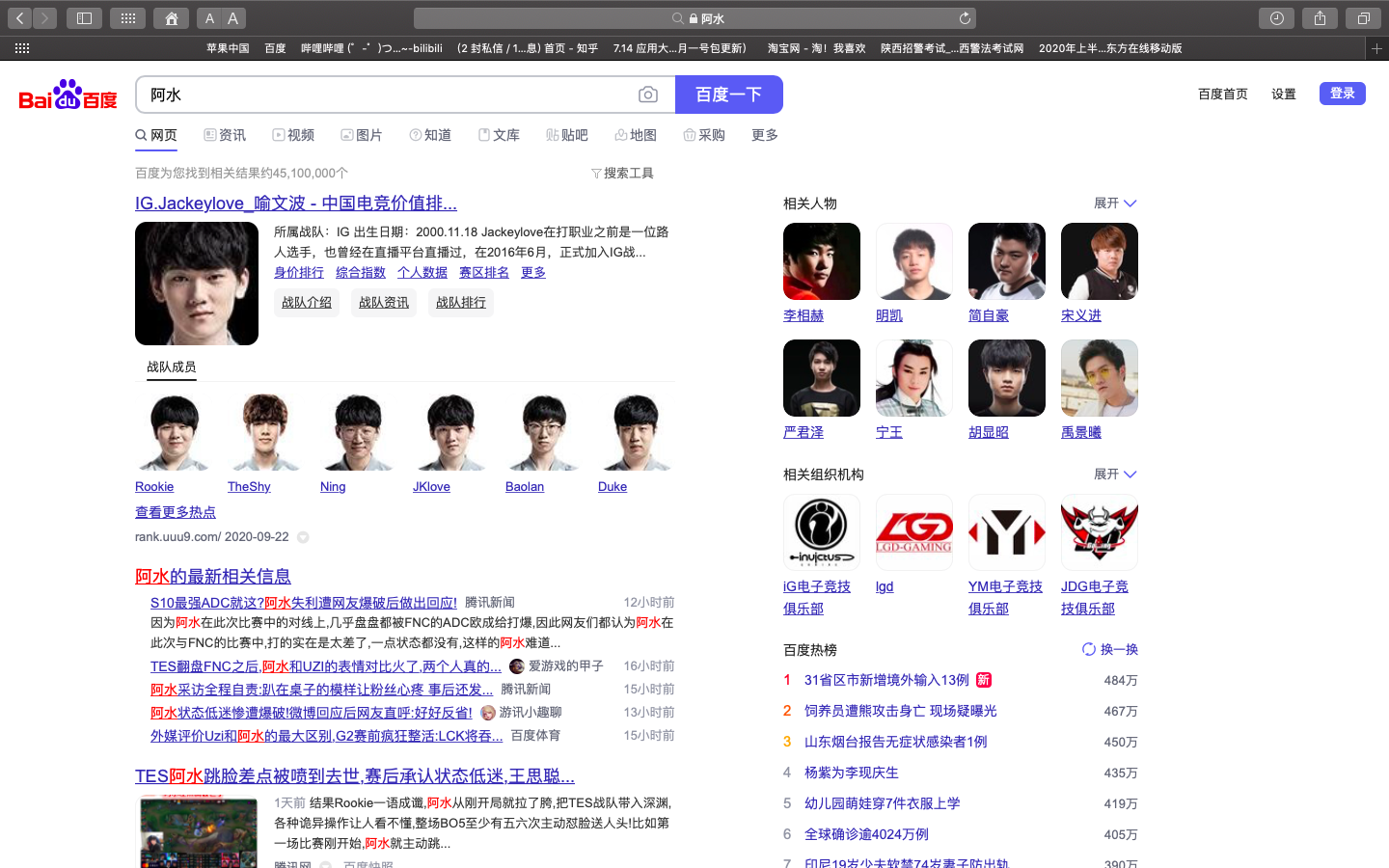The width and height of the screenshot is (1389, 868).
Task: Switch to the 地图 tab
Action: pos(636,135)
